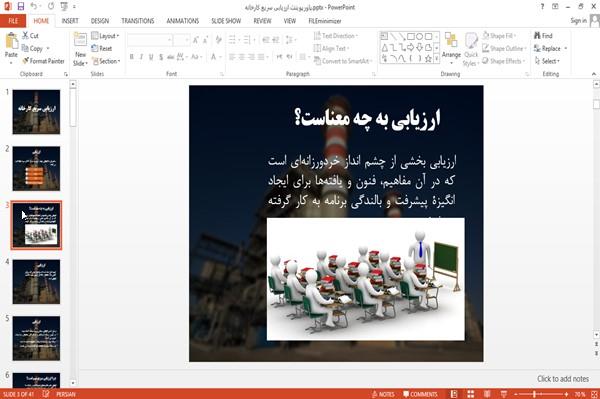Switch to the DESIGN tab
The width and height of the screenshot is (600, 399).
tap(100, 21)
